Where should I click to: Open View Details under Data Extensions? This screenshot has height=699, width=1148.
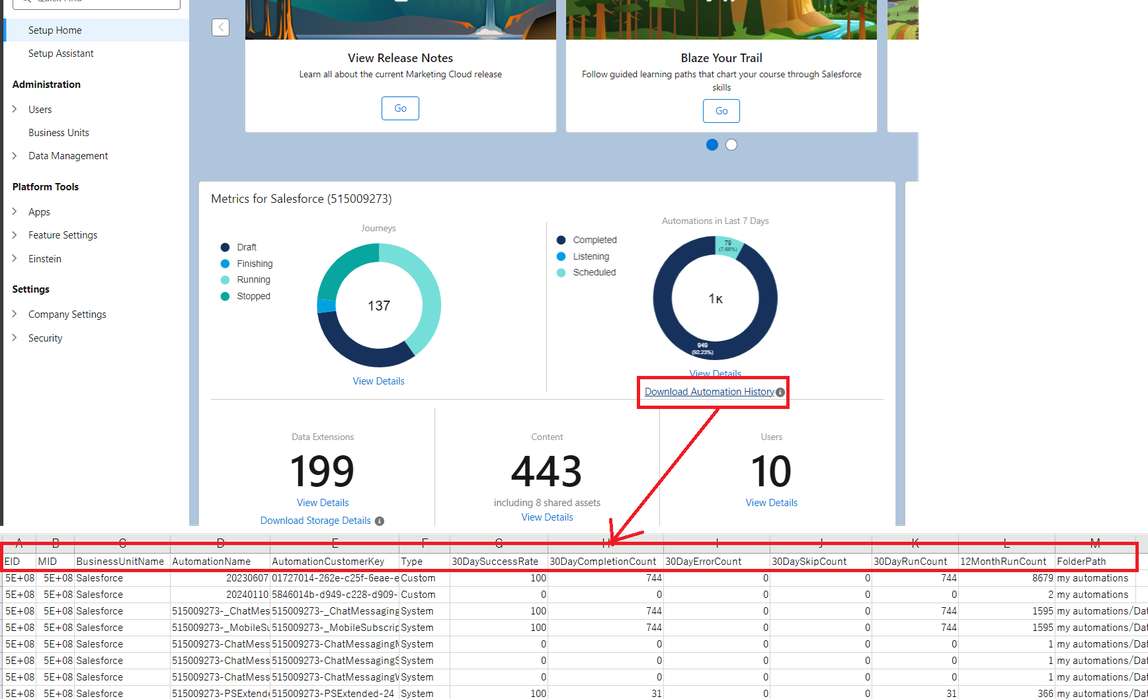click(323, 503)
